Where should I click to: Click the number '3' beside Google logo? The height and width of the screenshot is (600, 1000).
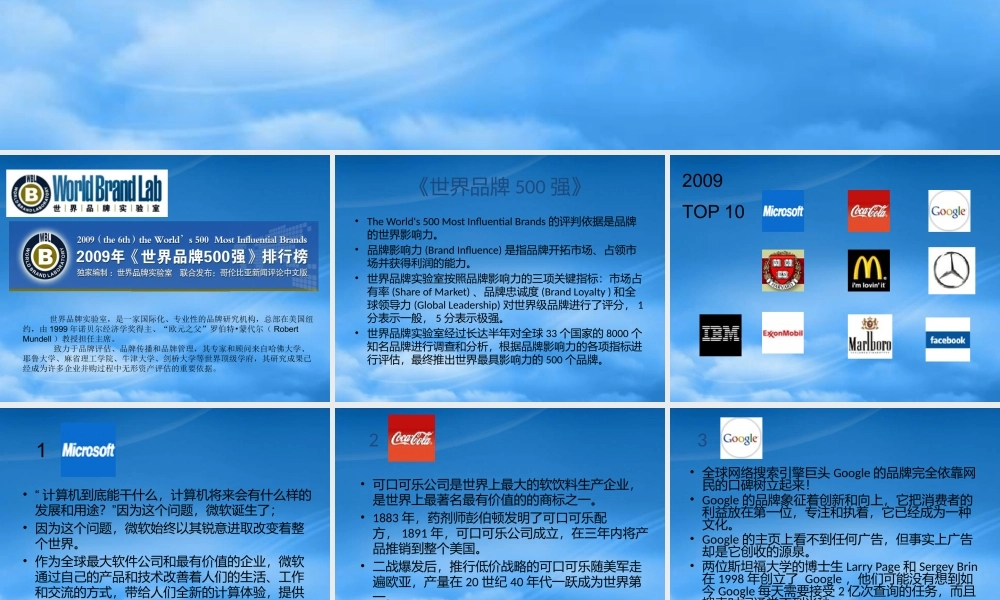click(702, 440)
